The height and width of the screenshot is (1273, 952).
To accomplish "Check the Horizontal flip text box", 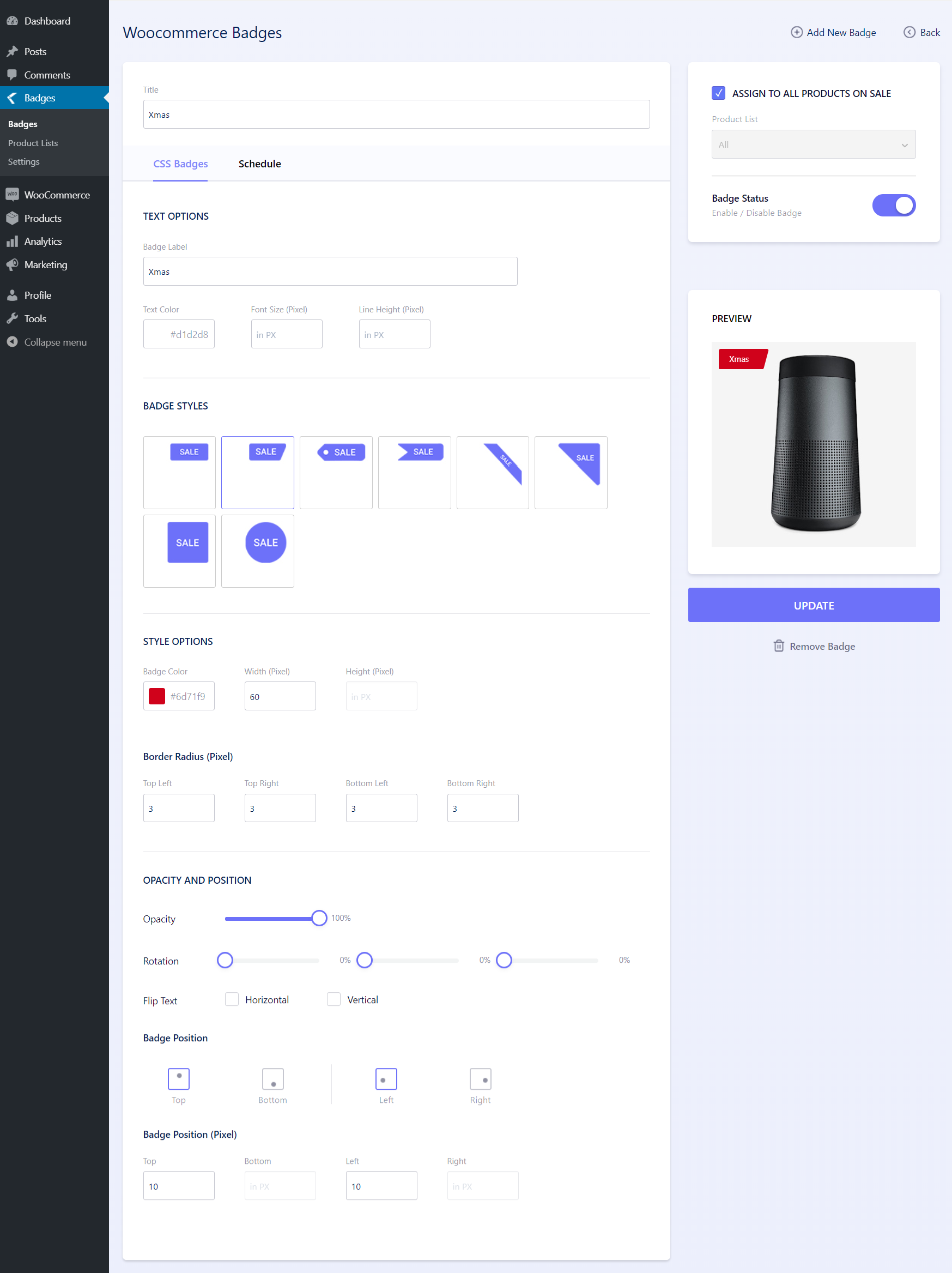I will (232, 999).
